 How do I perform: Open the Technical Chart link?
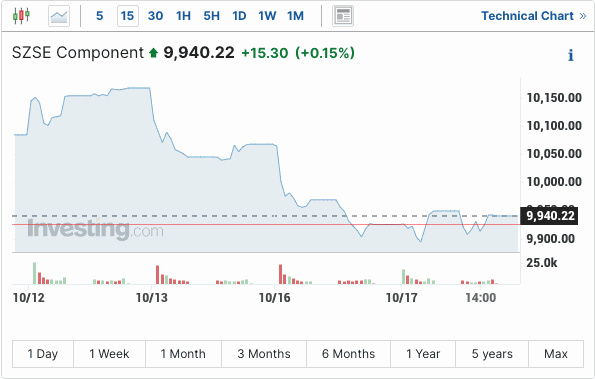click(534, 16)
